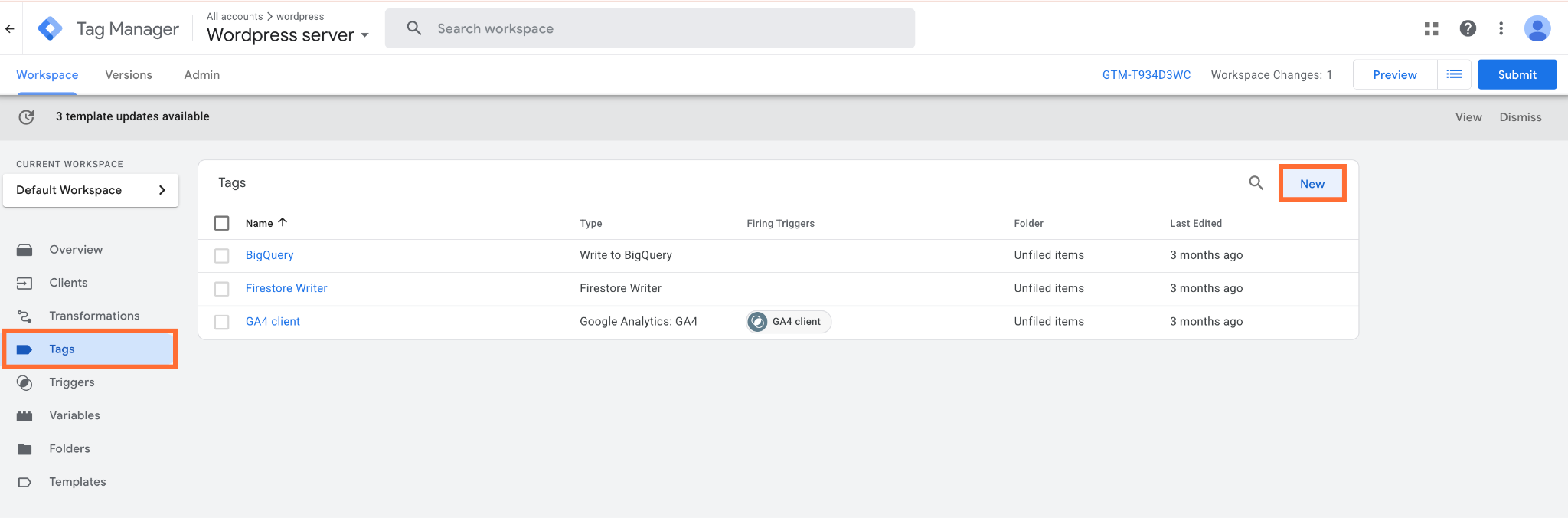
Task: Select Tags in the sidebar
Action: (x=90, y=349)
